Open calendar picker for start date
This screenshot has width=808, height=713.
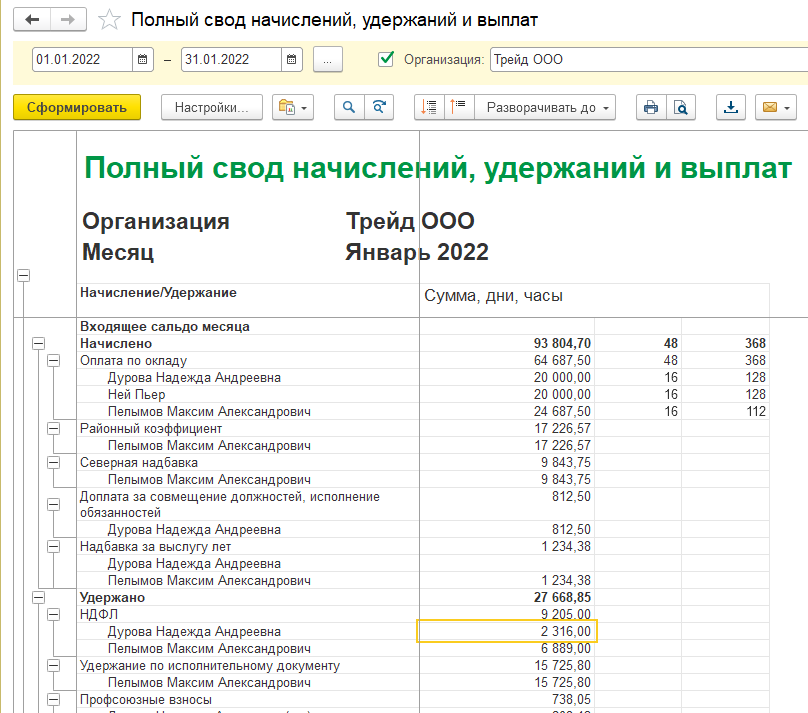[x=143, y=59]
